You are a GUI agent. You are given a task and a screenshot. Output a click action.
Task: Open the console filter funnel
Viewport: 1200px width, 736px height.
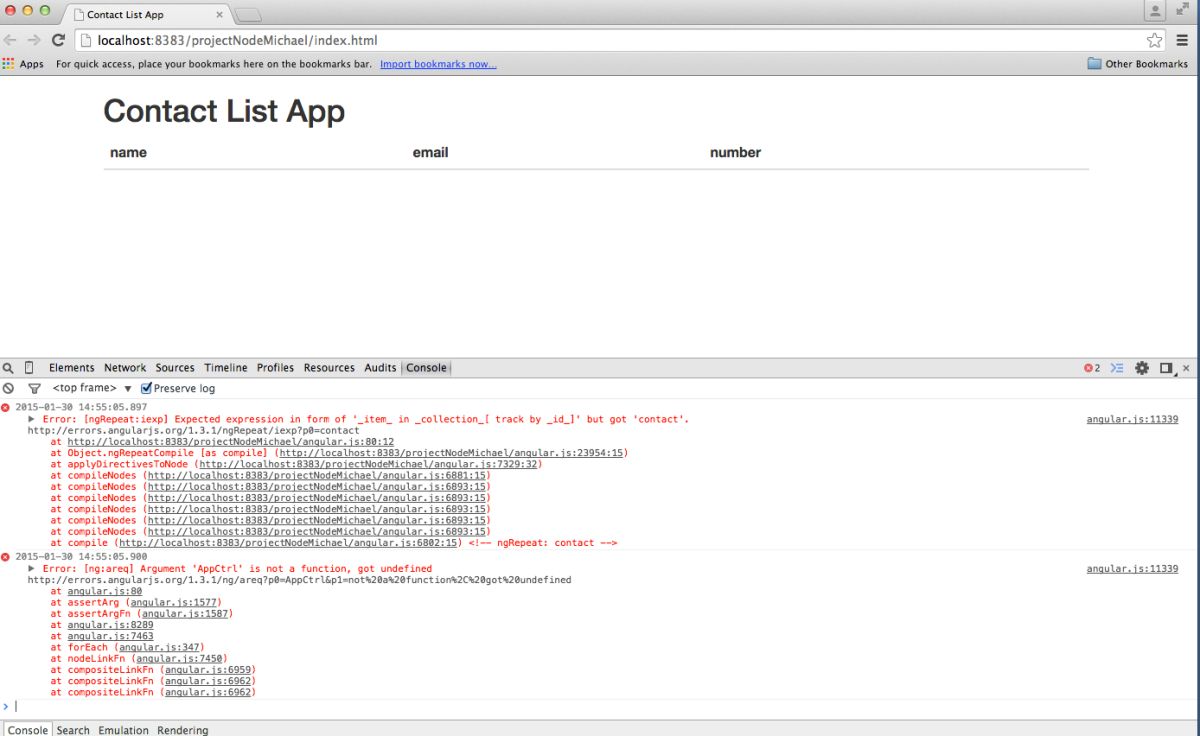pos(34,388)
